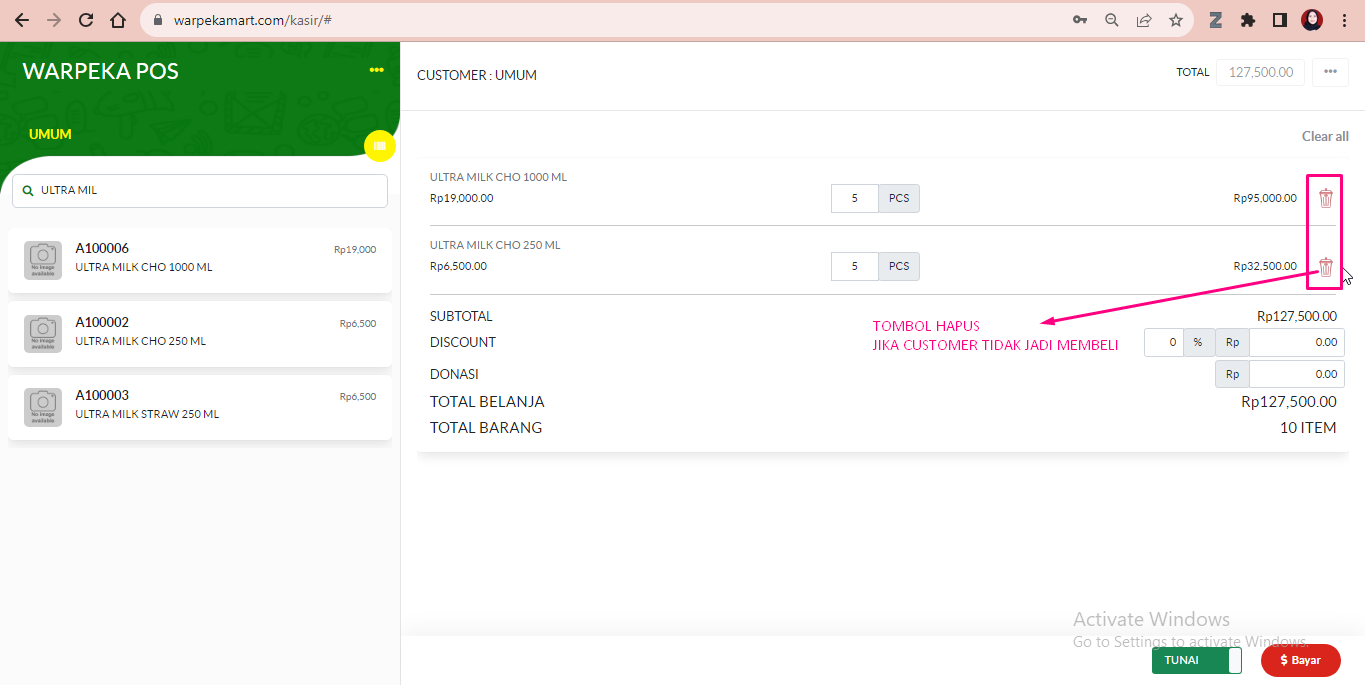
Task: Click the DONASI label
Action: coord(454,374)
